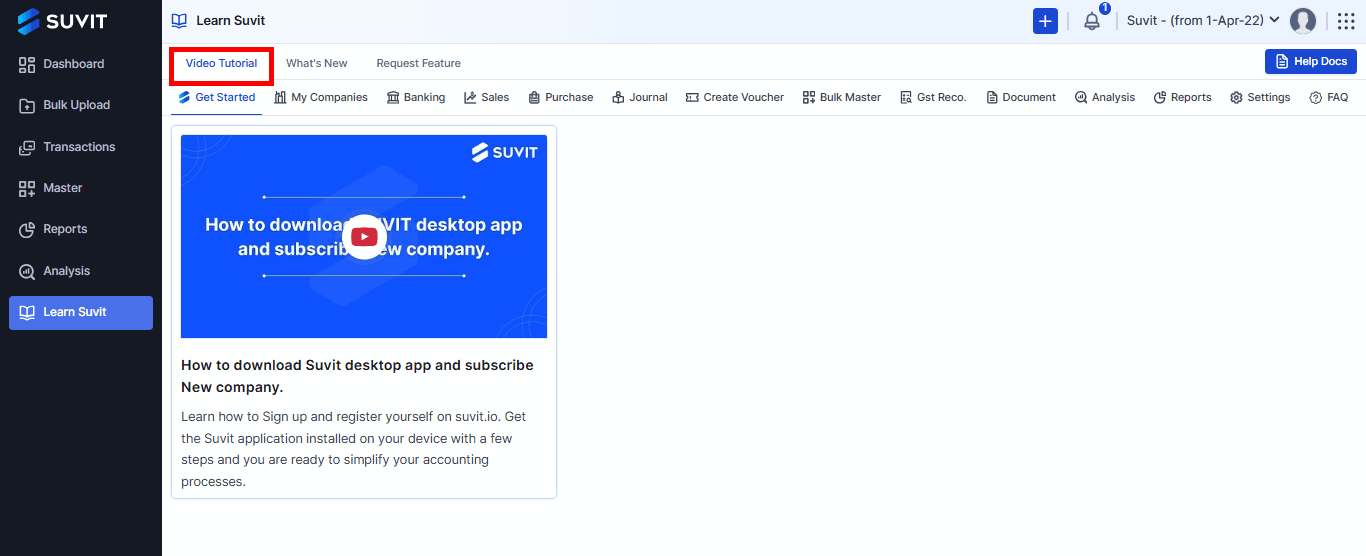Open the Sales tutorial category

point(486,97)
